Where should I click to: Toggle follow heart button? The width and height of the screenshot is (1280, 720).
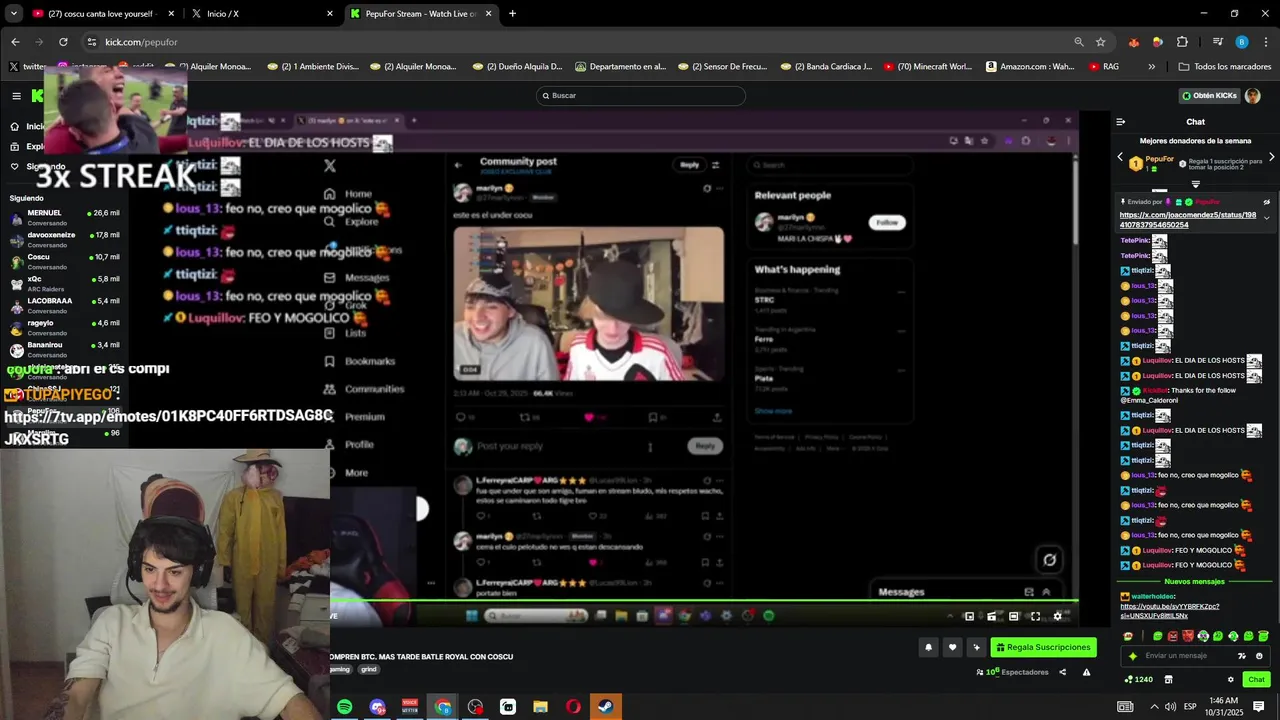point(952,647)
